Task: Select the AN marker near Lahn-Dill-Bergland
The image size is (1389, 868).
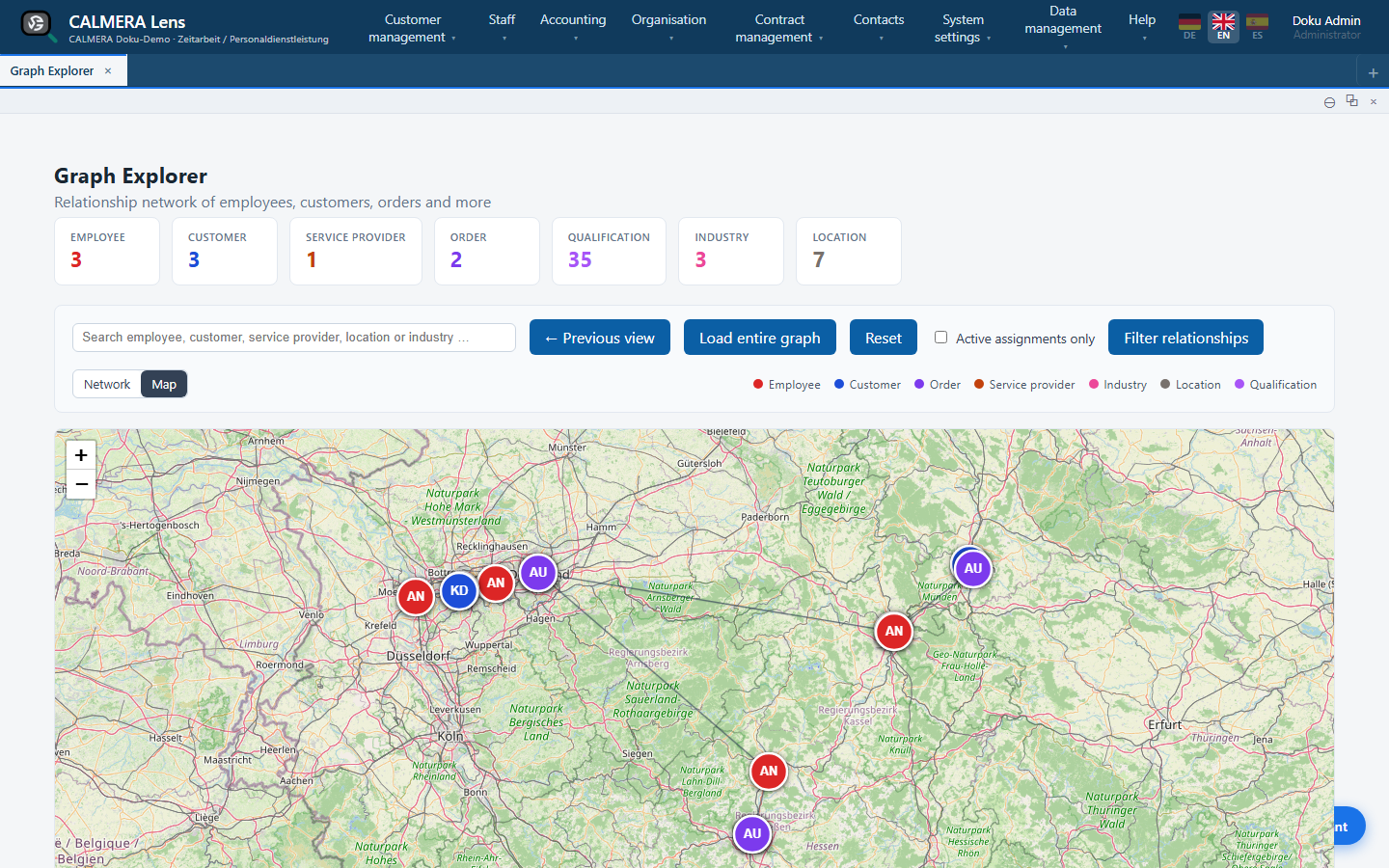Action: click(x=769, y=771)
